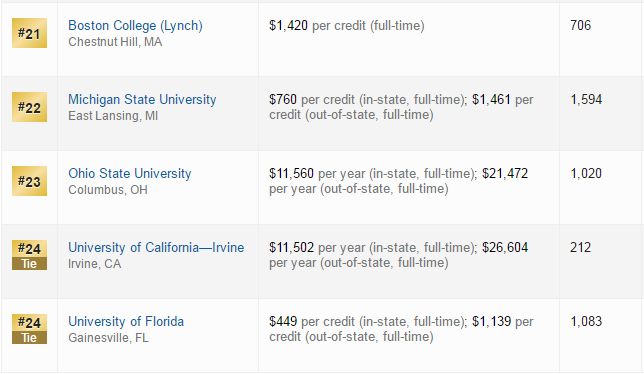Open the Boston College (Lynch) link
This screenshot has height=374, width=644.
[x=135, y=25]
